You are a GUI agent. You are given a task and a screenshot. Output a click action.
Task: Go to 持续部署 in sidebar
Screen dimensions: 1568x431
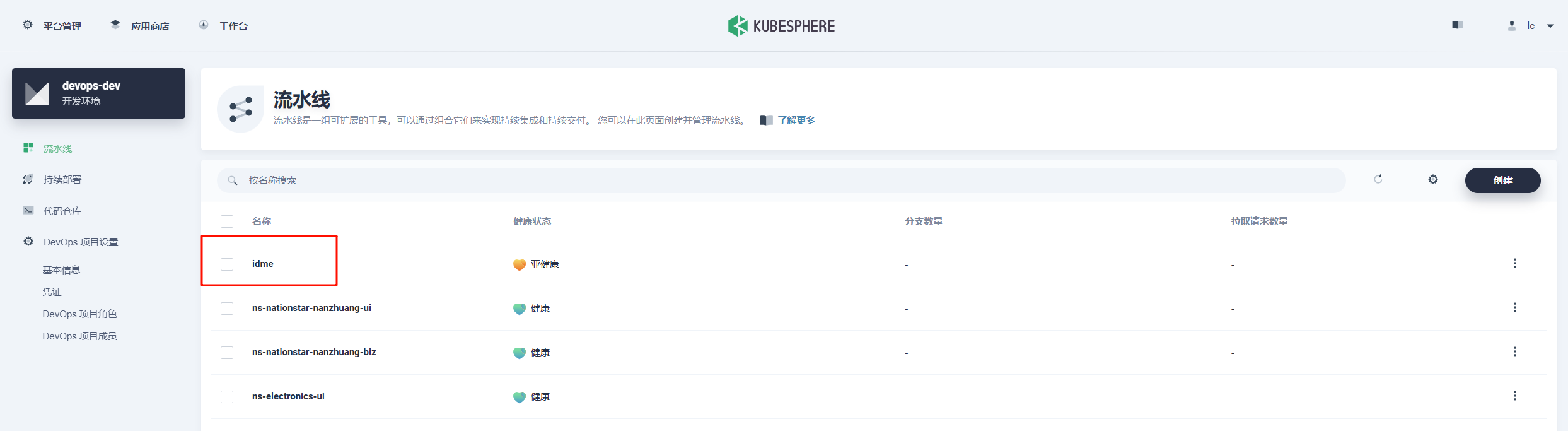[62, 180]
